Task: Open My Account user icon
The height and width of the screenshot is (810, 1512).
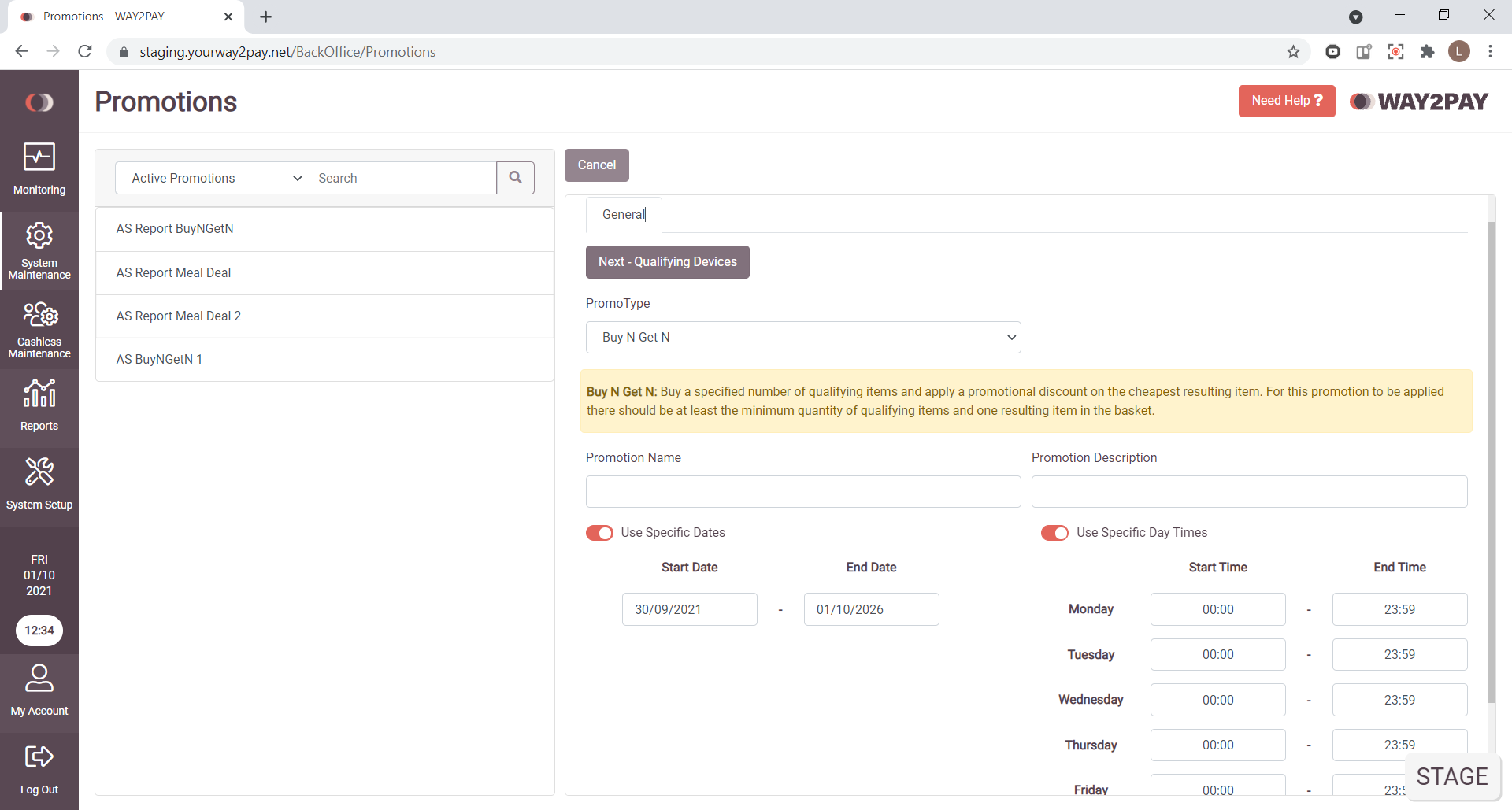Action: point(39,678)
